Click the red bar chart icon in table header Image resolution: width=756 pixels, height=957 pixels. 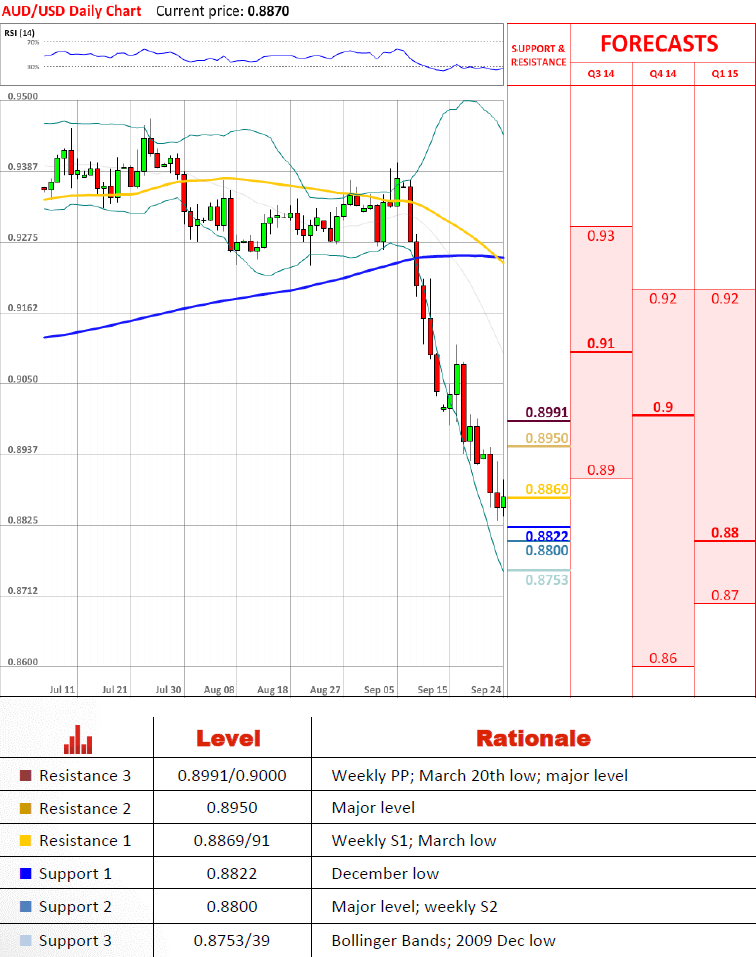point(78,739)
